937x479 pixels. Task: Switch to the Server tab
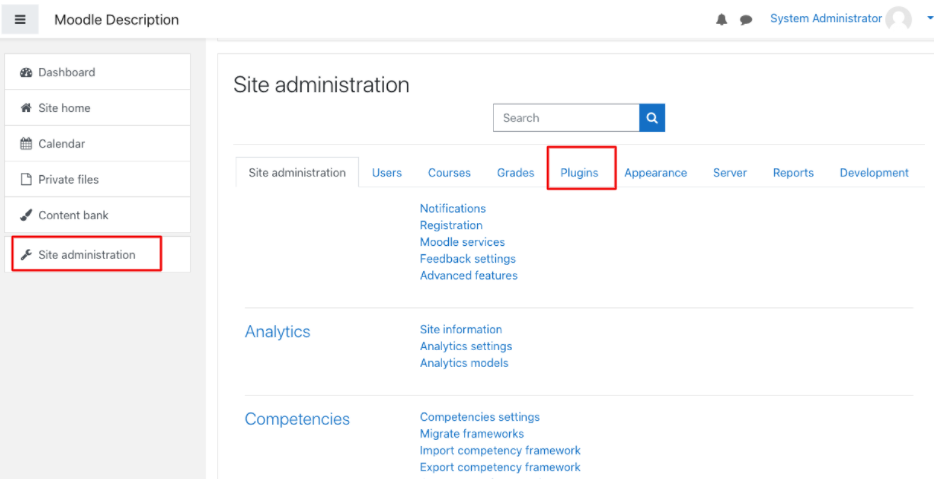click(730, 173)
